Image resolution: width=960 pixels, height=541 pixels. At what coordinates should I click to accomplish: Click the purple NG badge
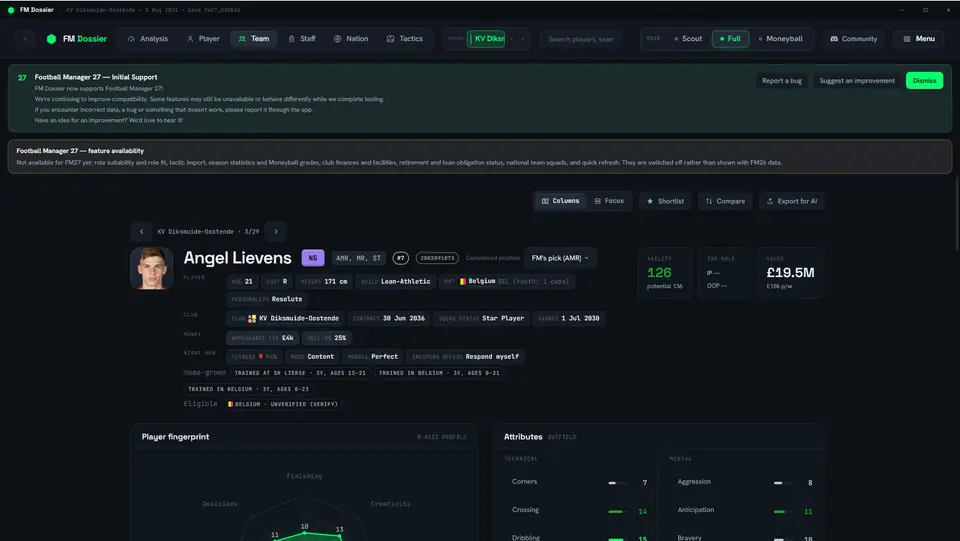(x=313, y=258)
